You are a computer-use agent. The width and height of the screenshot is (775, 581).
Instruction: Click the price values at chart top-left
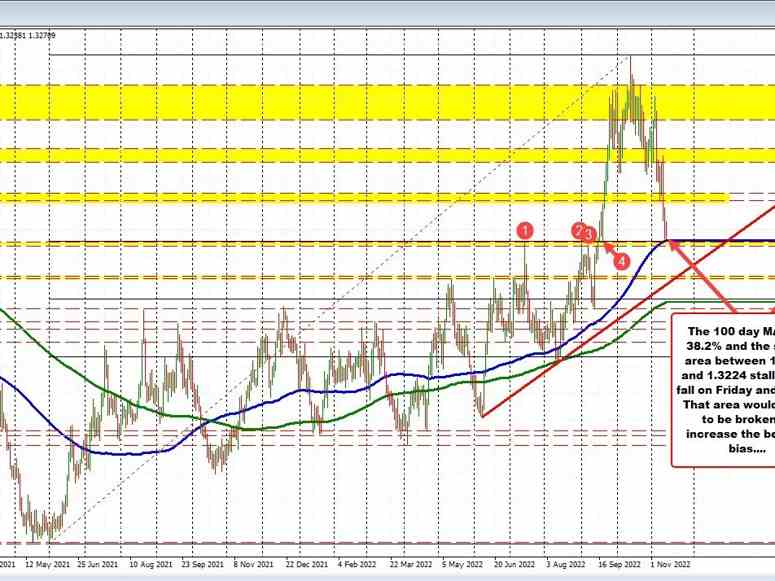pyautogui.click(x=28, y=35)
